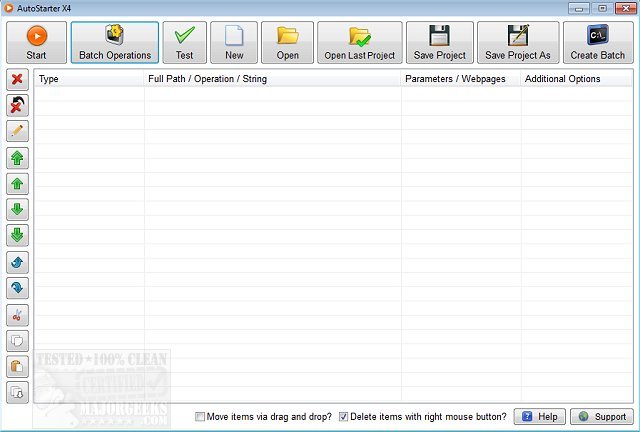Delete selected item with red X
The image size is (640, 432).
coord(17,79)
